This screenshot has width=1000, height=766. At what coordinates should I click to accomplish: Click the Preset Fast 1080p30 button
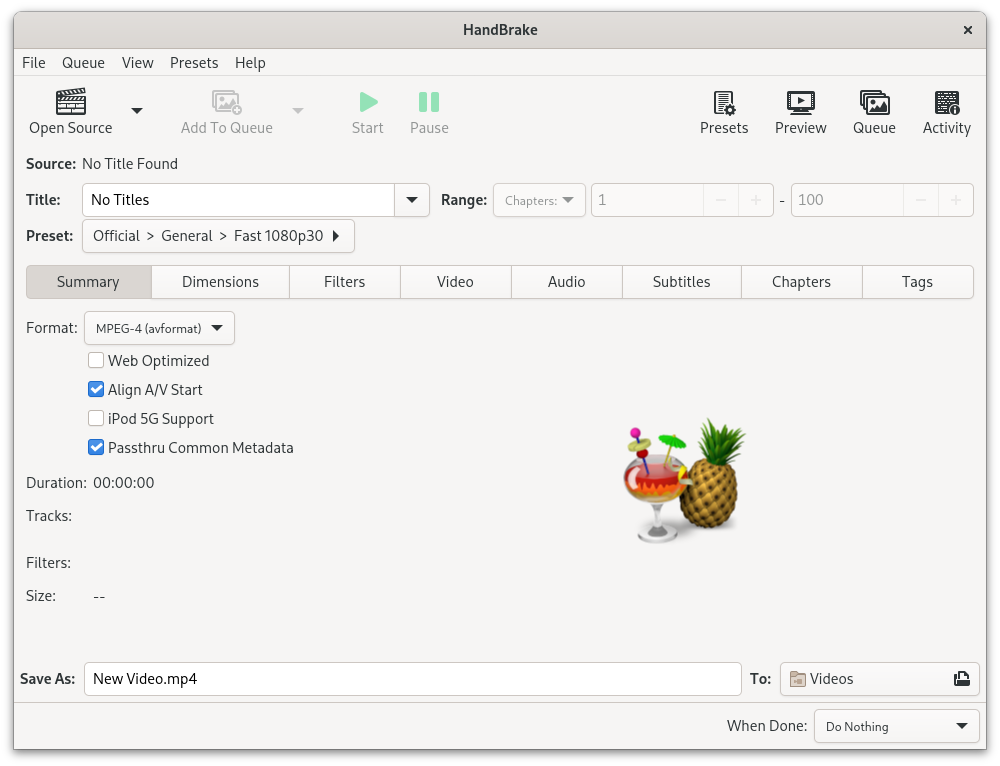(x=218, y=236)
